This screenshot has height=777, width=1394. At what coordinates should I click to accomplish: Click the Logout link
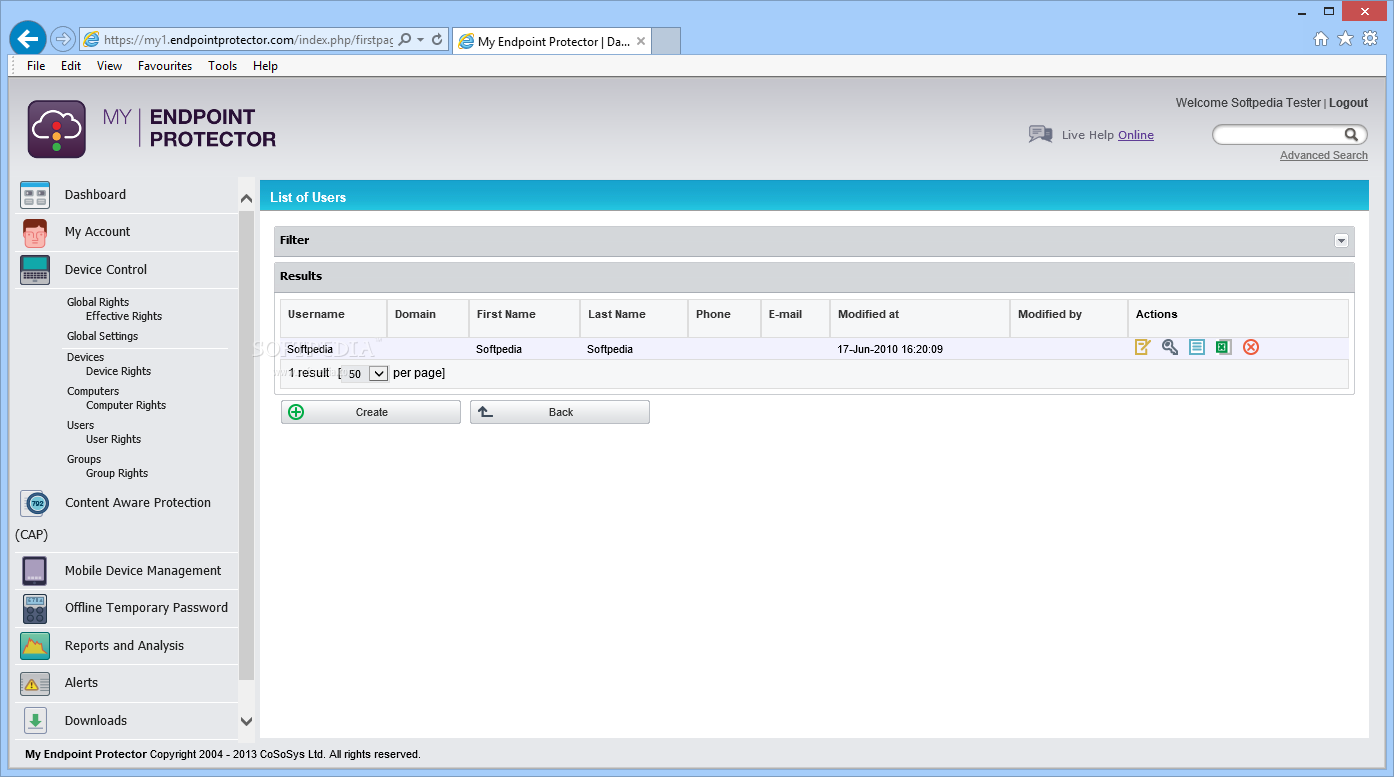click(1348, 103)
